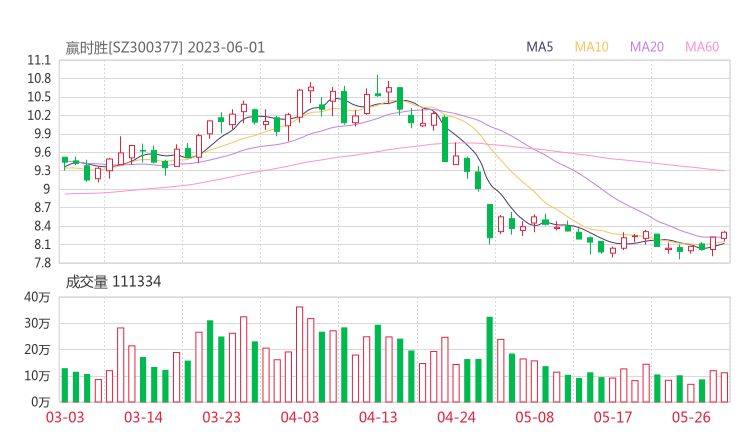The width and height of the screenshot is (740, 440).
Task: Click the 03-03 date axis label
Action: point(65,417)
